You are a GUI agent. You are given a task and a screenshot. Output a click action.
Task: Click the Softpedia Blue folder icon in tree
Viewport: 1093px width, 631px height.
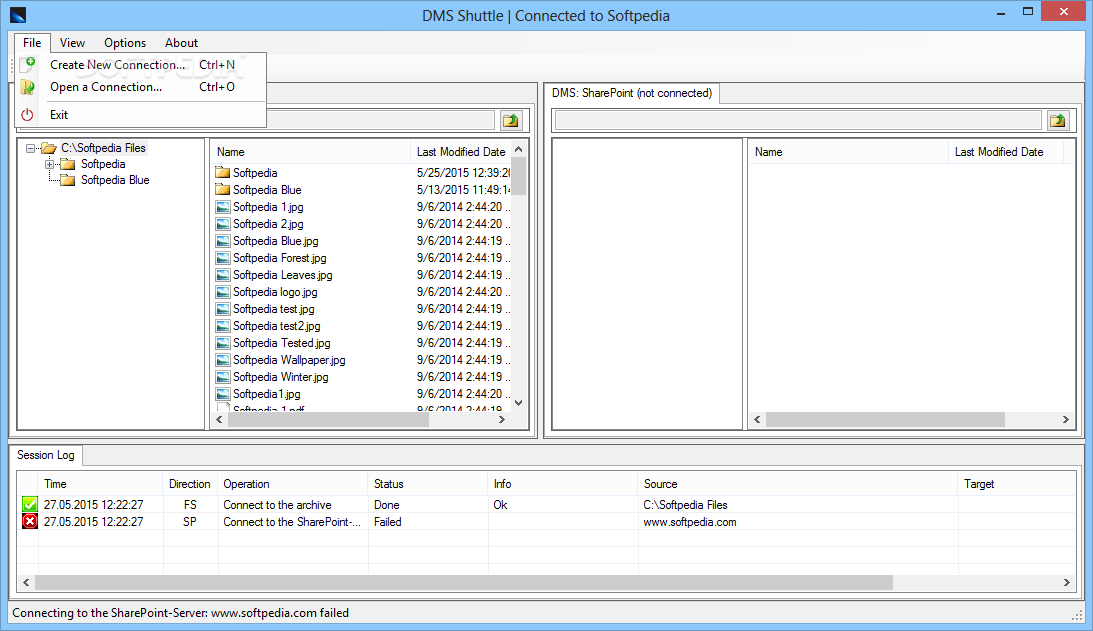coord(68,180)
